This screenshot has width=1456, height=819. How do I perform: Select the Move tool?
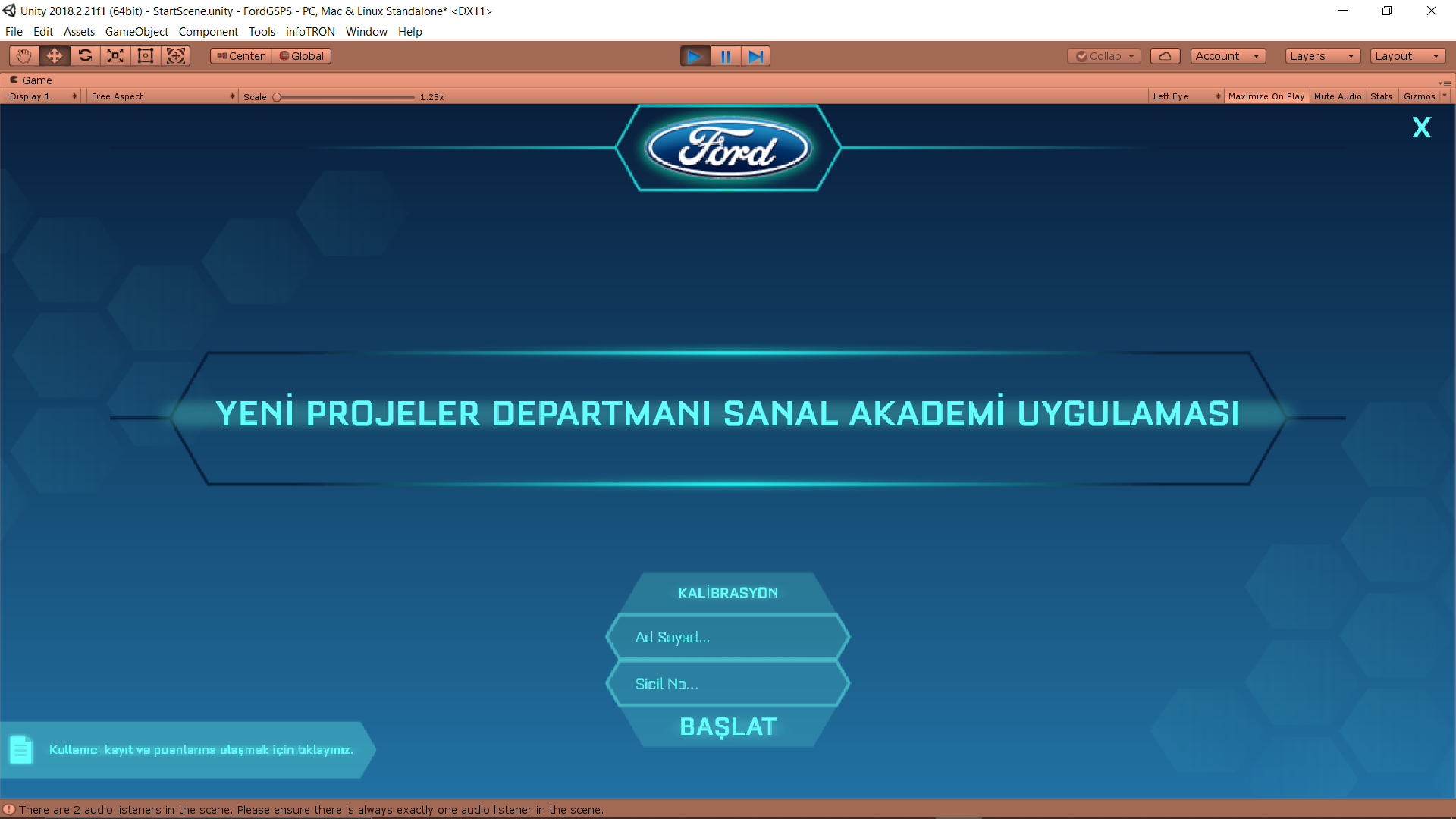[x=55, y=55]
